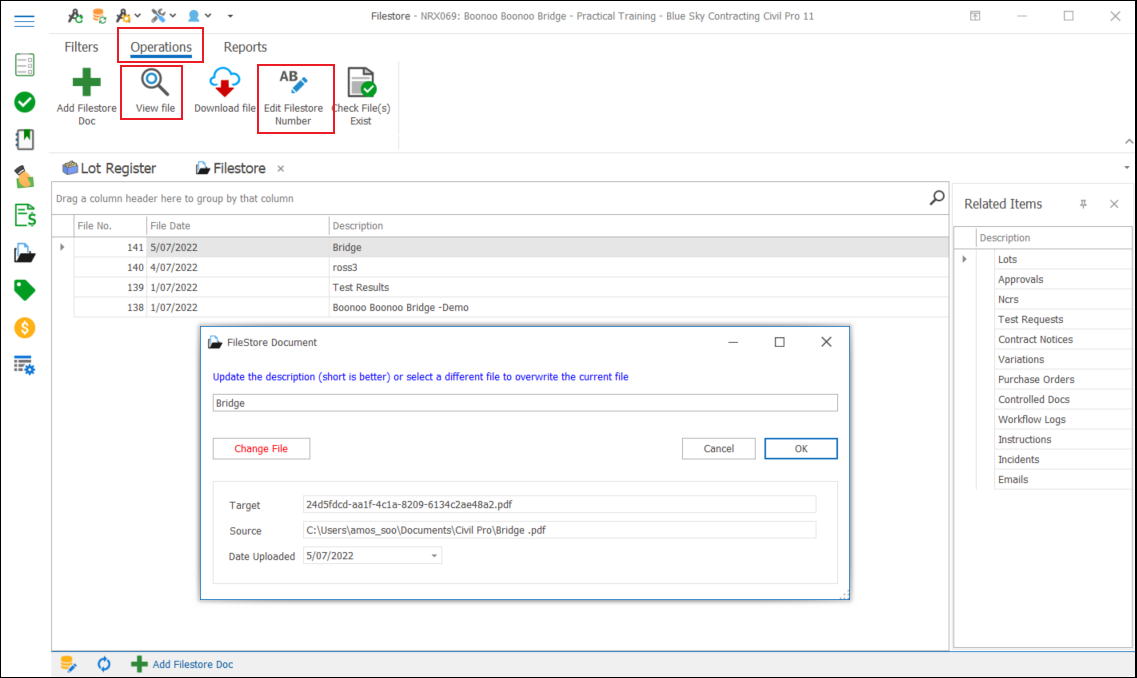Image resolution: width=1137 pixels, height=678 pixels.
Task: Switch to the Filters ribbon tab
Action: [81, 47]
